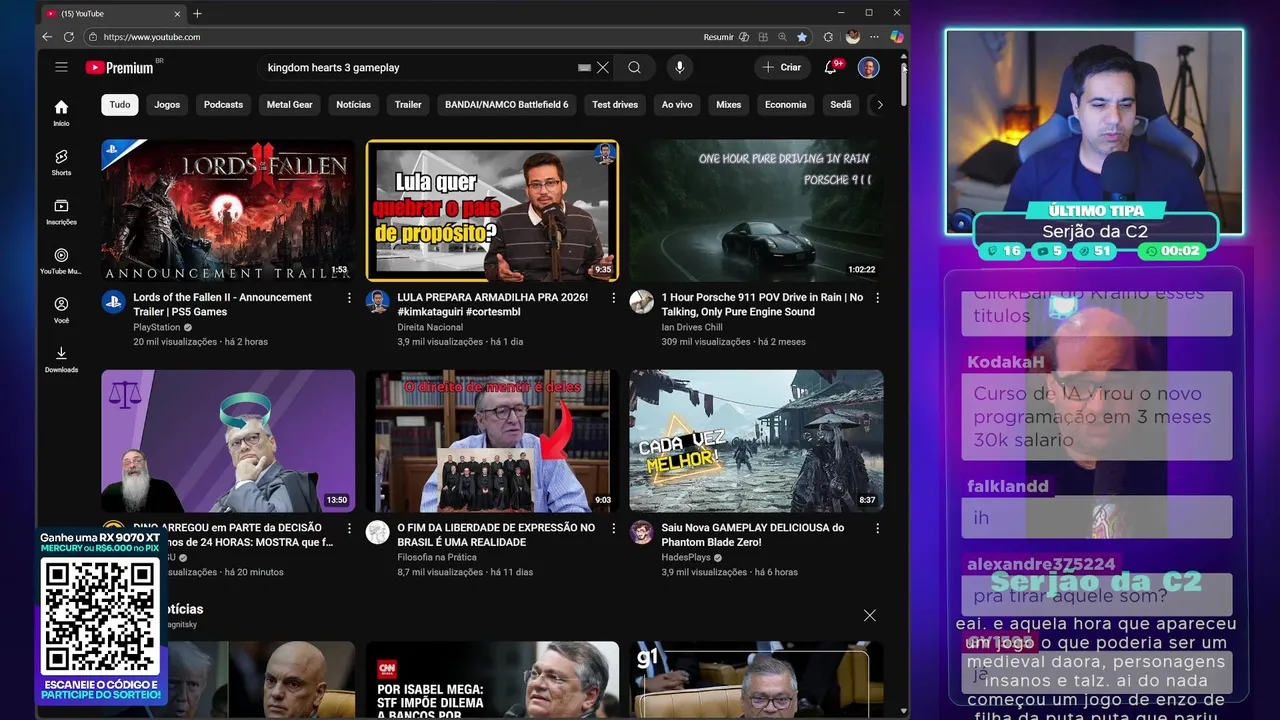The width and height of the screenshot is (1280, 720).
Task: Click the search input field
Action: pos(420,67)
